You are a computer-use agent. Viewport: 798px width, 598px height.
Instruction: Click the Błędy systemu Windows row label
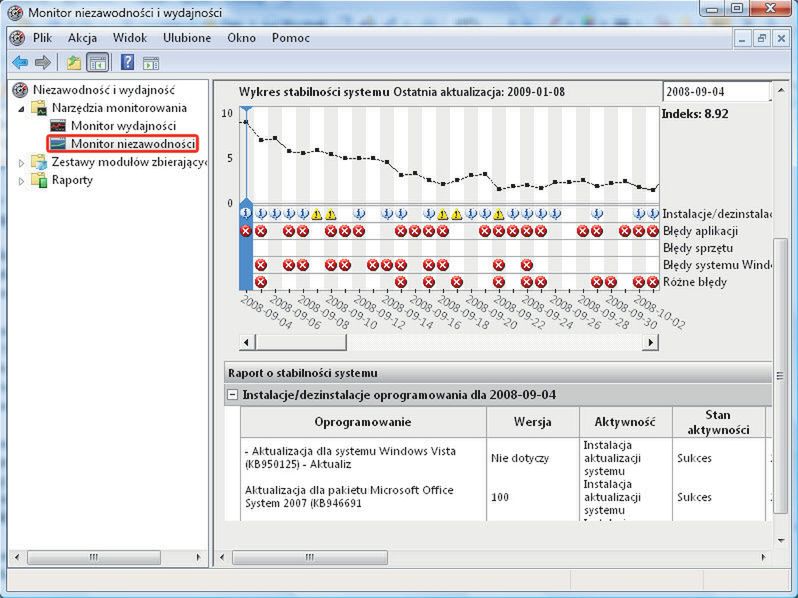[717, 265]
